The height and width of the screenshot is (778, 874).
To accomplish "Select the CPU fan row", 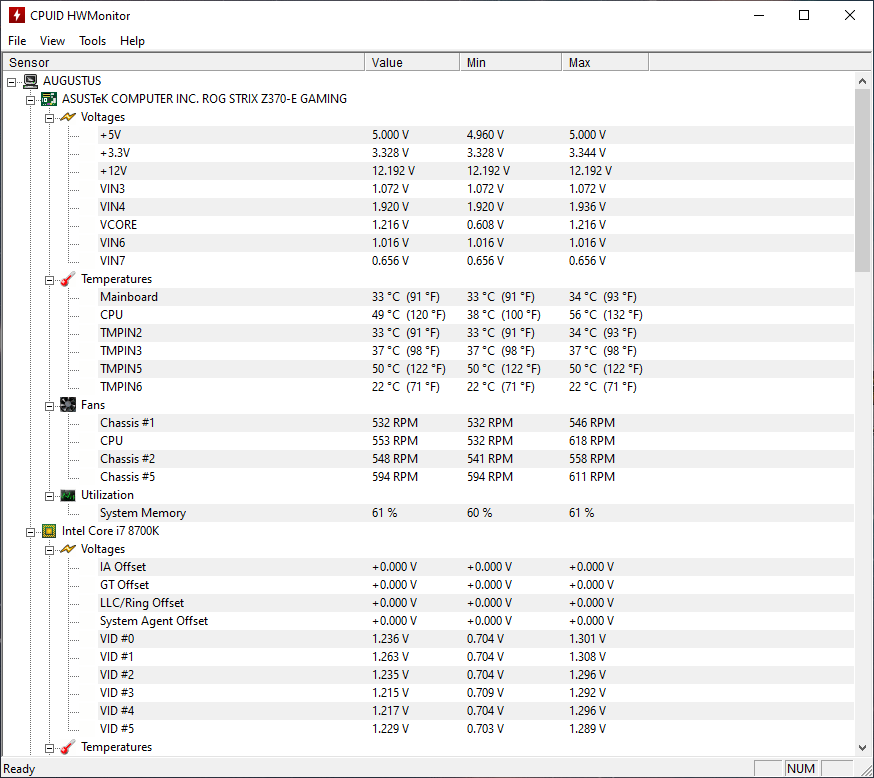I will (x=476, y=441).
